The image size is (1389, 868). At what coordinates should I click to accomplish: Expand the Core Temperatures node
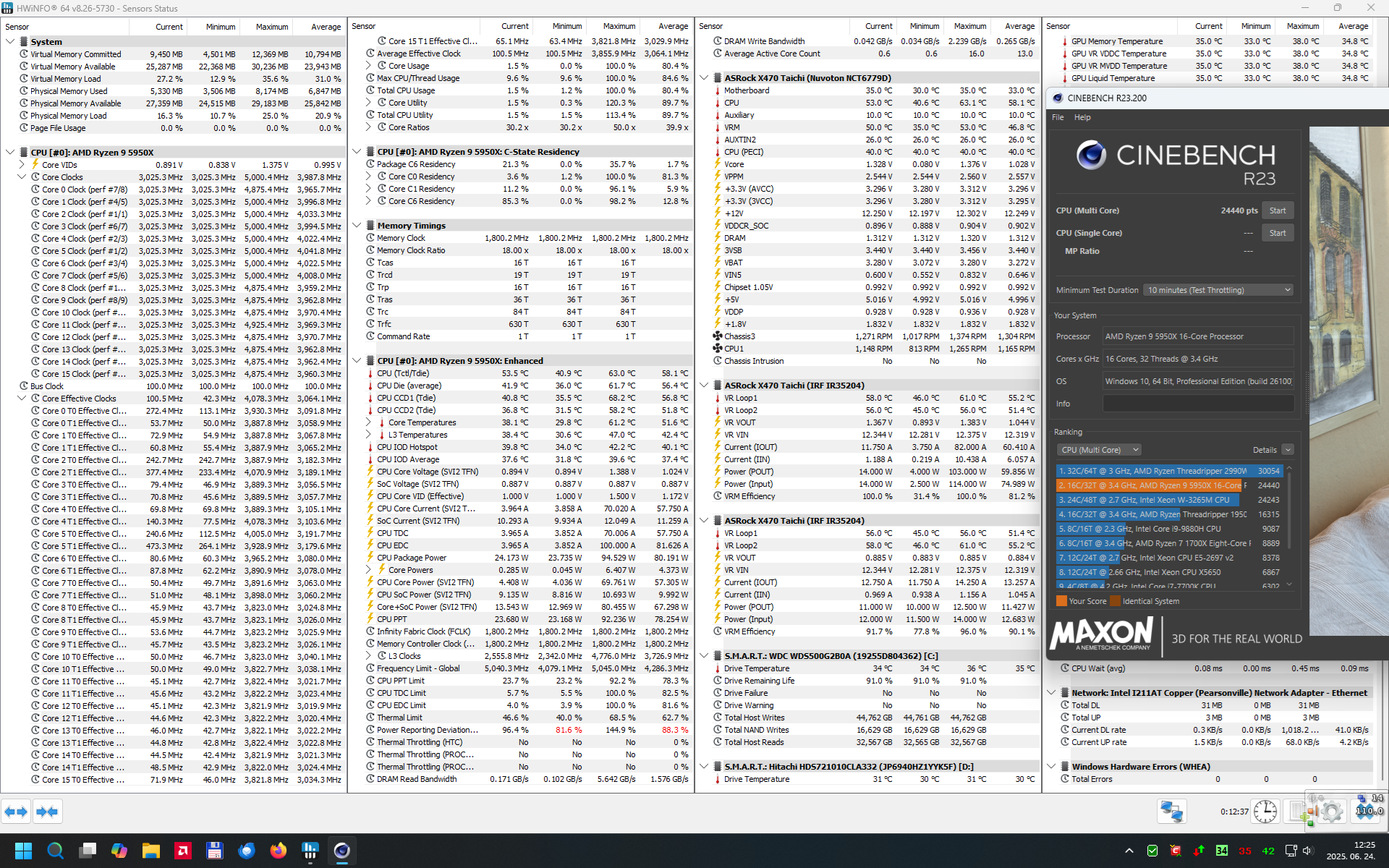pyautogui.click(x=369, y=422)
